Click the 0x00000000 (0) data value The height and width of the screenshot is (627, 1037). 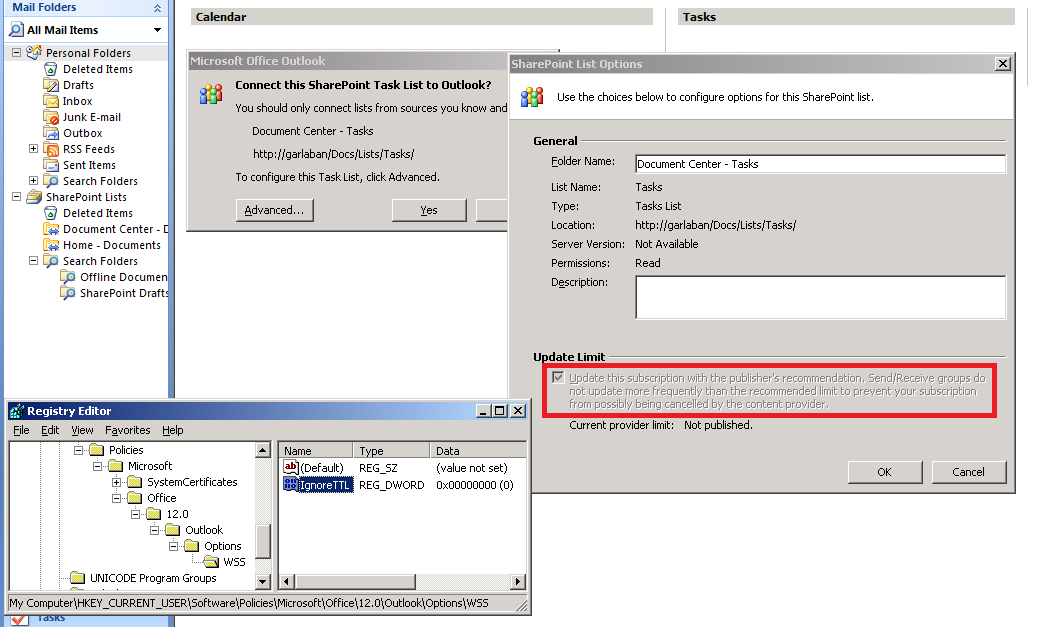coord(475,485)
